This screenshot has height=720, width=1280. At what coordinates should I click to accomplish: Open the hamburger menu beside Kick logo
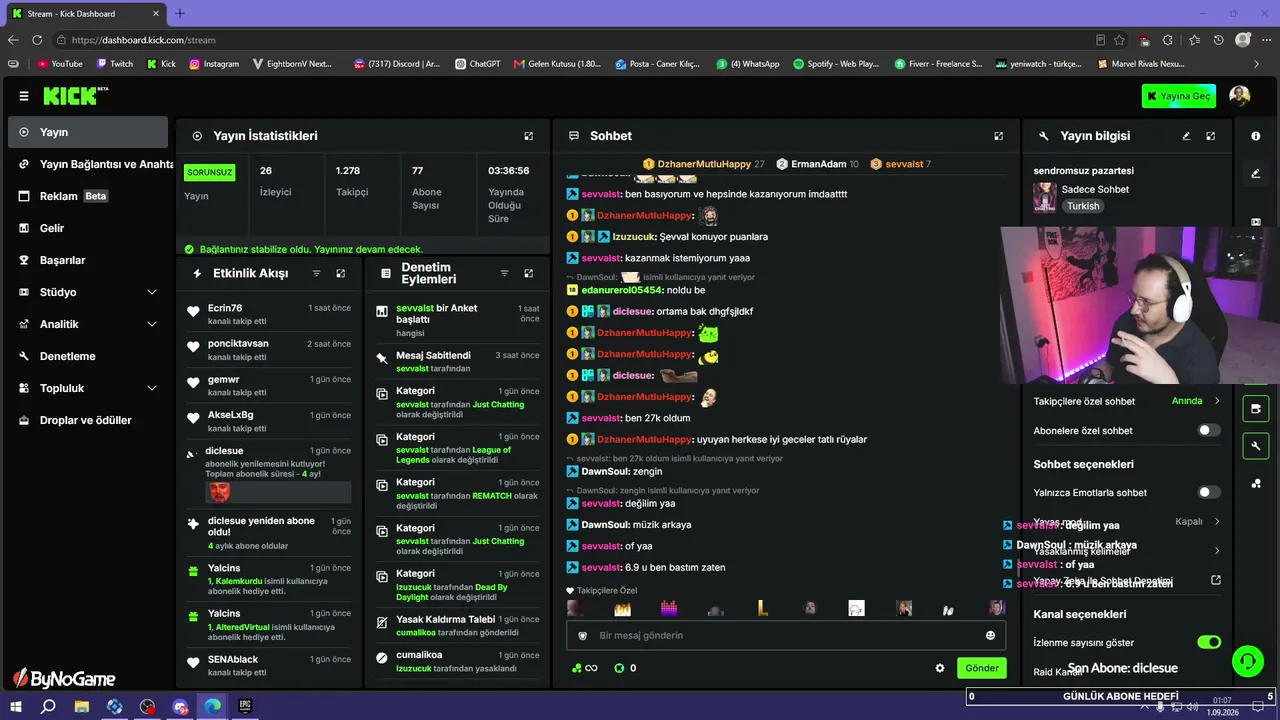coord(24,96)
